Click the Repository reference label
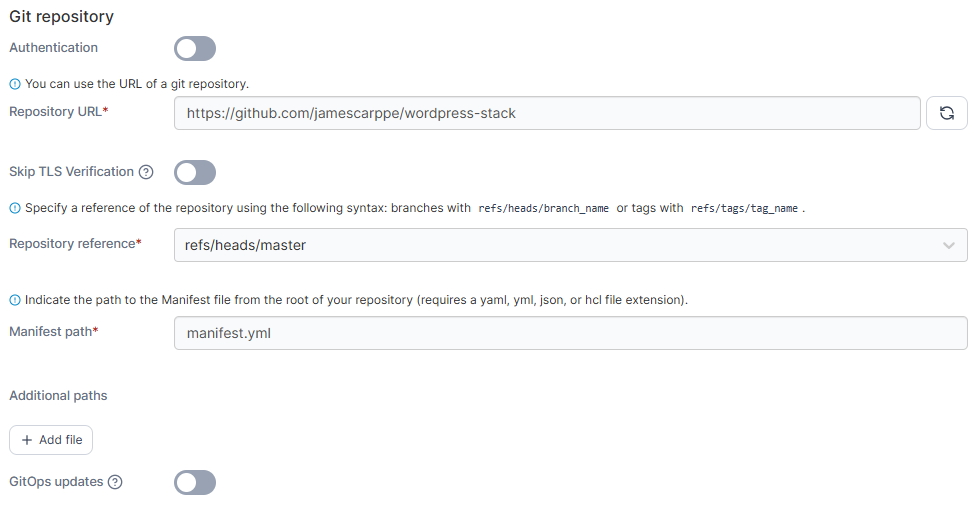This screenshot has height=510, width=980. click(x=72, y=244)
